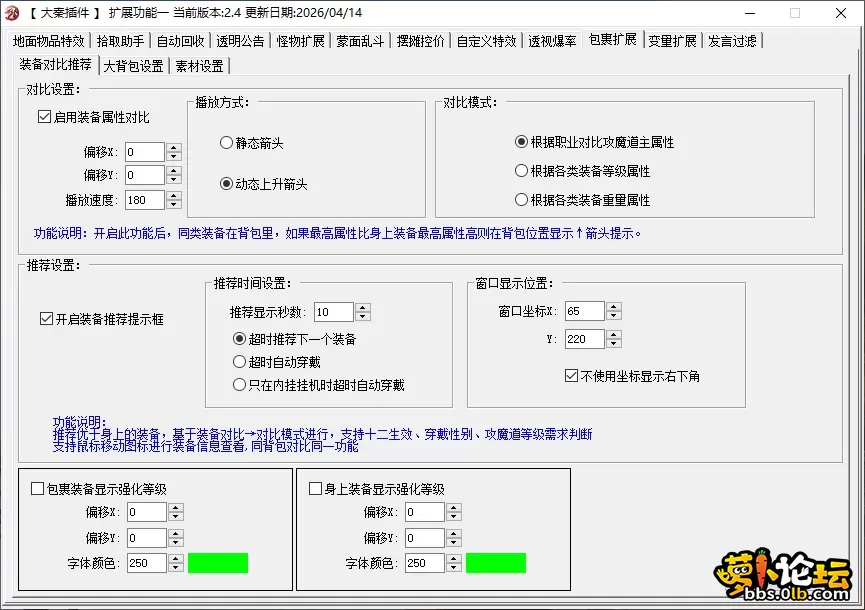This screenshot has height=610, width=865.
Task: Click 身上装备 字体颜色 value field
Action: (425, 563)
